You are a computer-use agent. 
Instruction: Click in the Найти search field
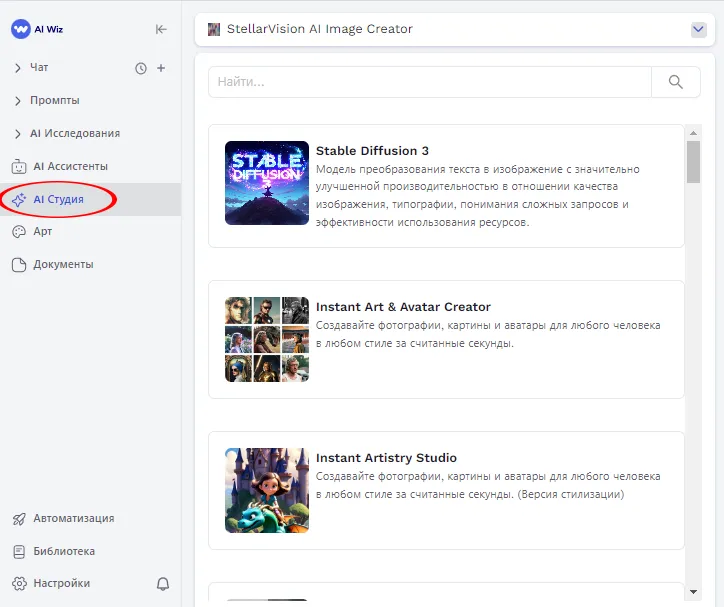pos(428,82)
